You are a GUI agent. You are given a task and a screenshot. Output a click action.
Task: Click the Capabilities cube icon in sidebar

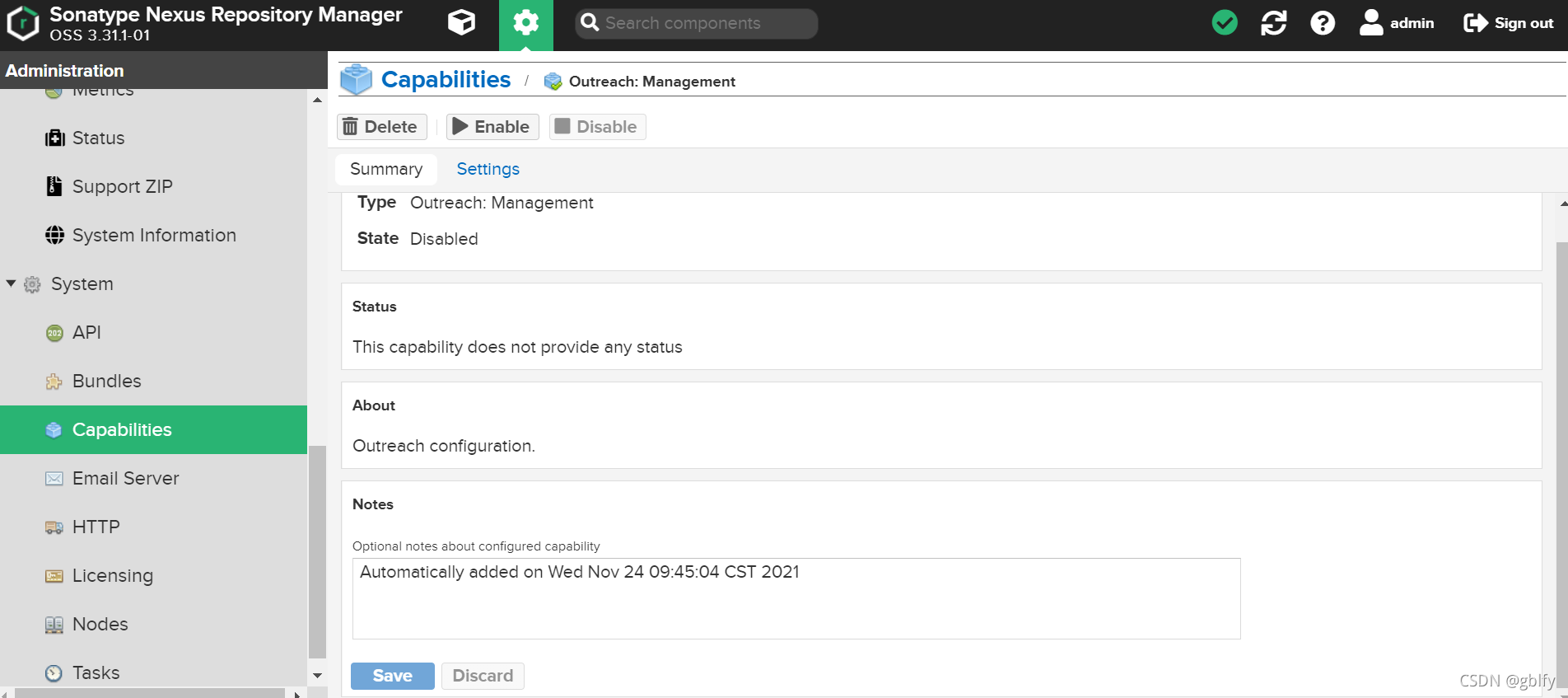54,430
